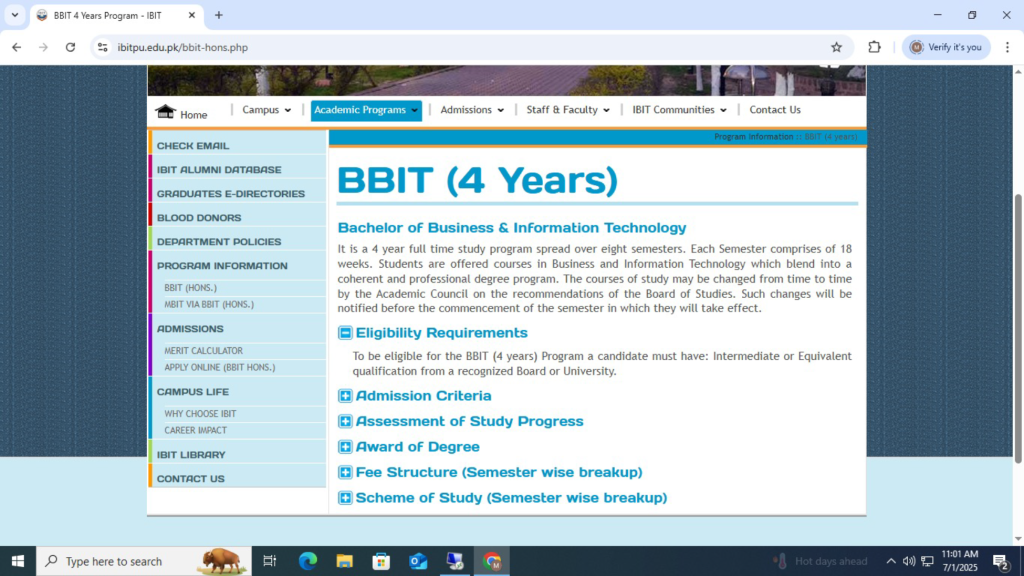The height and width of the screenshot is (576, 1024).
Task: Open the tab search chevron
Action: (x=14, y=15)
